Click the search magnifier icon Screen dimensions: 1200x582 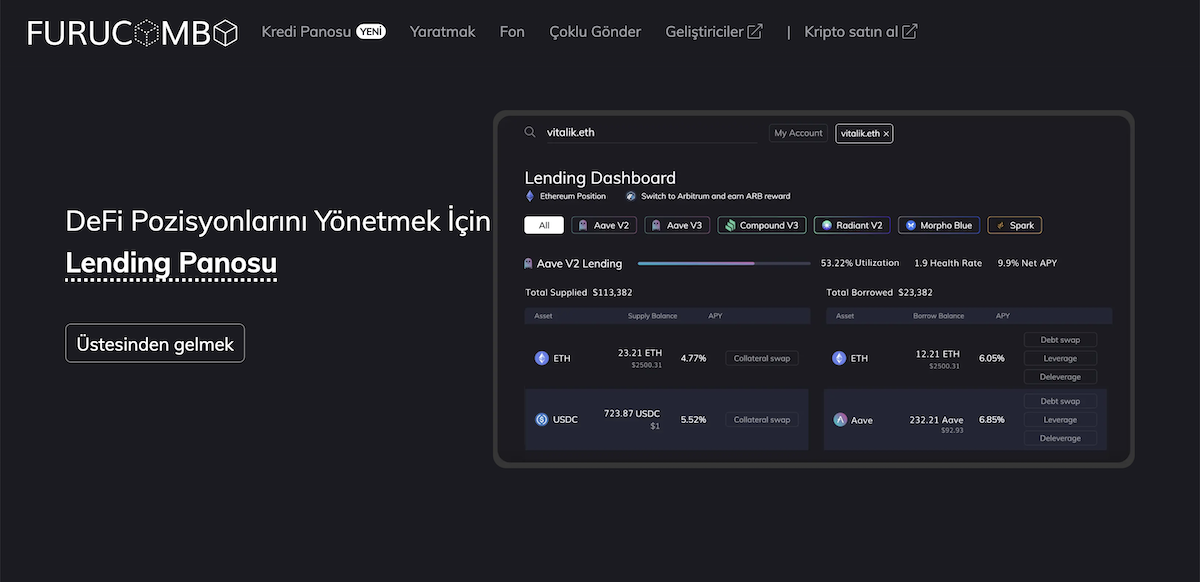530,132
